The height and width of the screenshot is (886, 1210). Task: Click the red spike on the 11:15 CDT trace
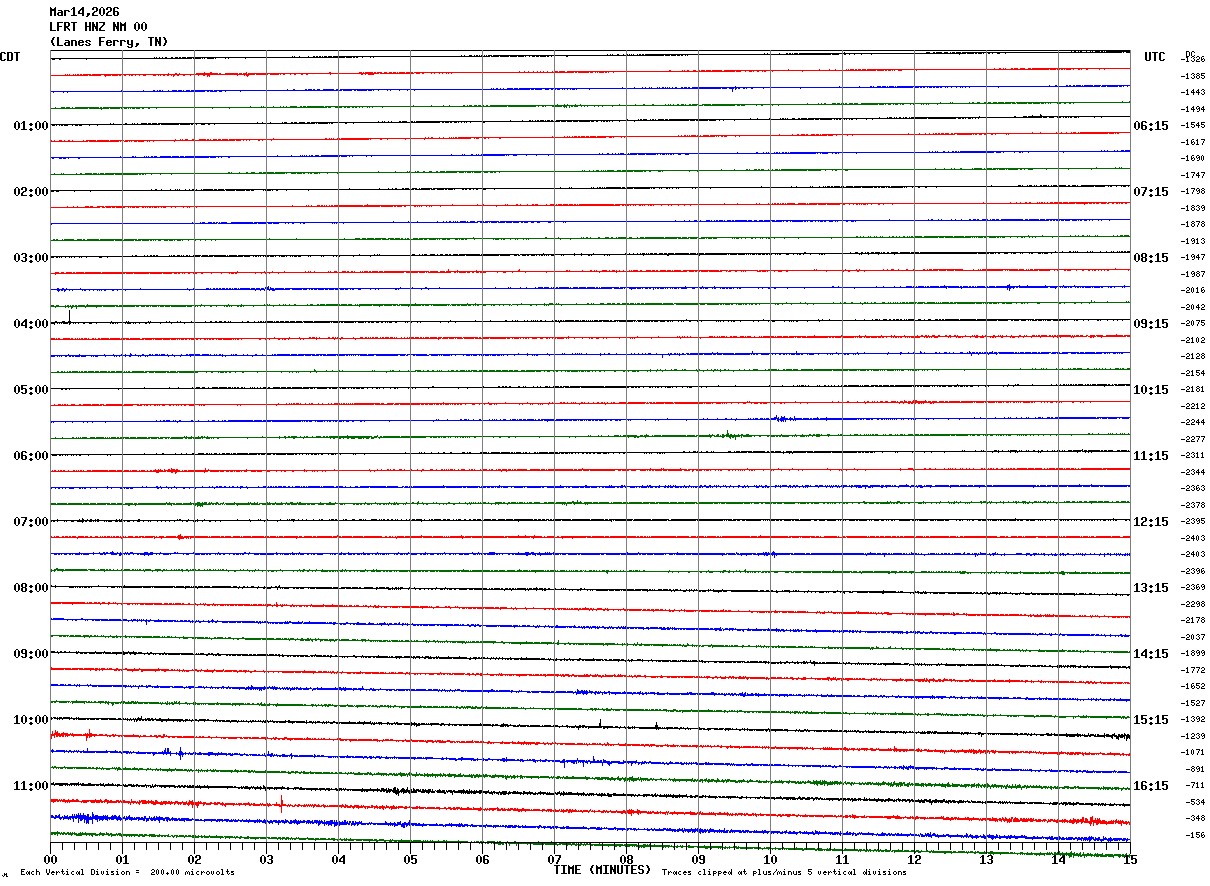[x=282, y=801]
